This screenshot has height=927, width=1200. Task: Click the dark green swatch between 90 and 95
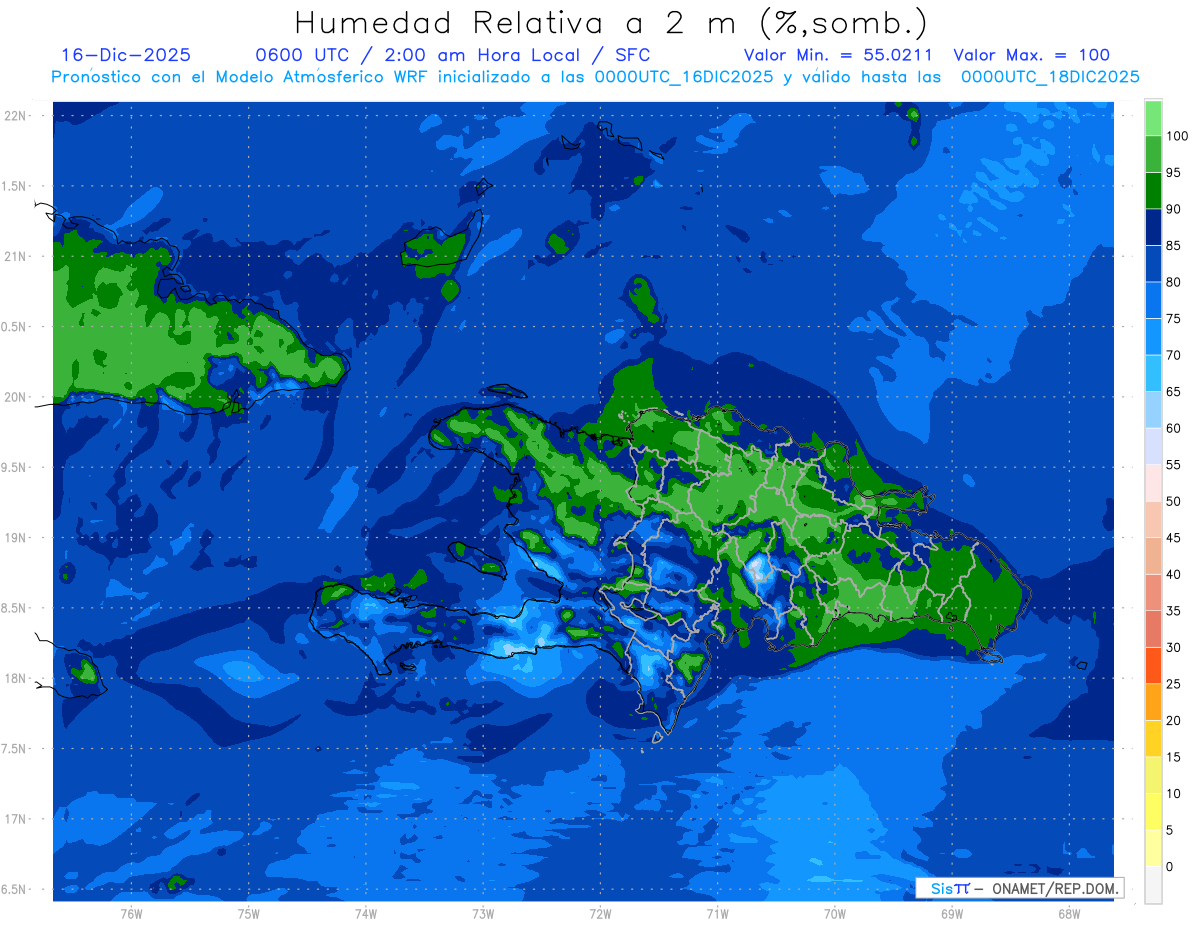tap(1153, 191)
